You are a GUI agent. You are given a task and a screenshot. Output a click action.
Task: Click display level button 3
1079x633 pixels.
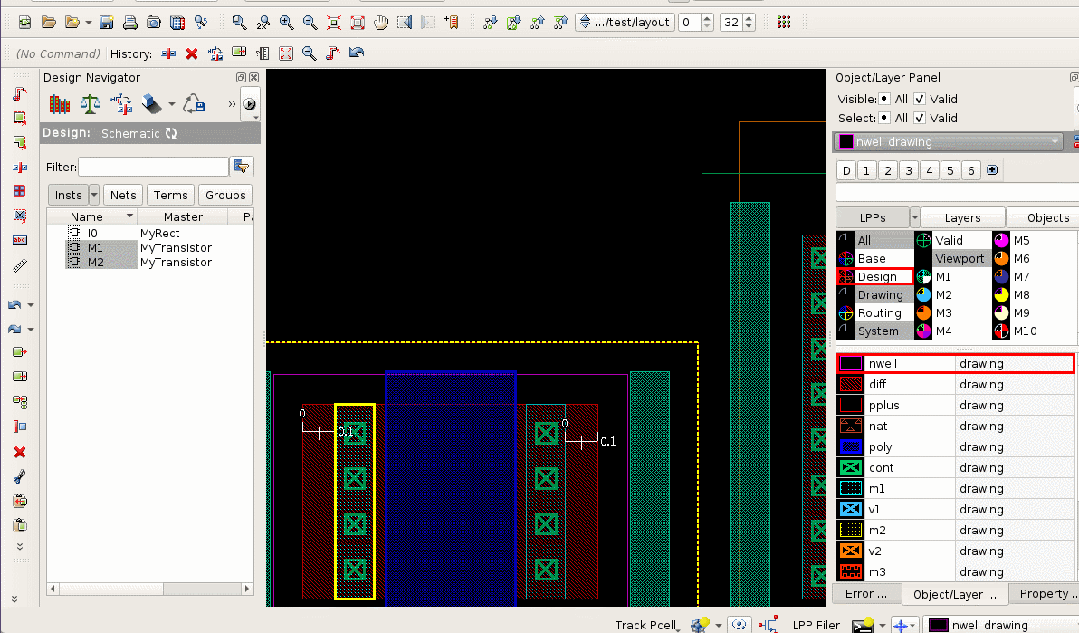908,171
